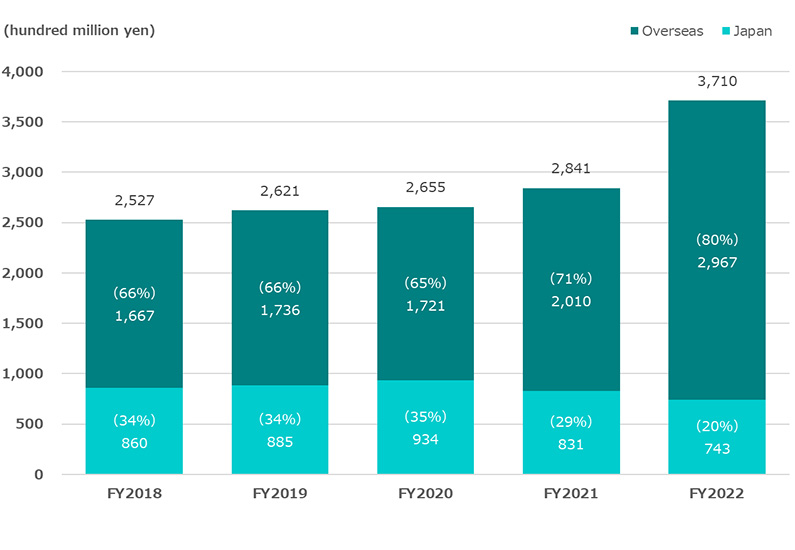Image resolution: width=795 pixels, height=550 pixels.
Task: Select the Overseas legend label text
Action: [x=675, y=31]
